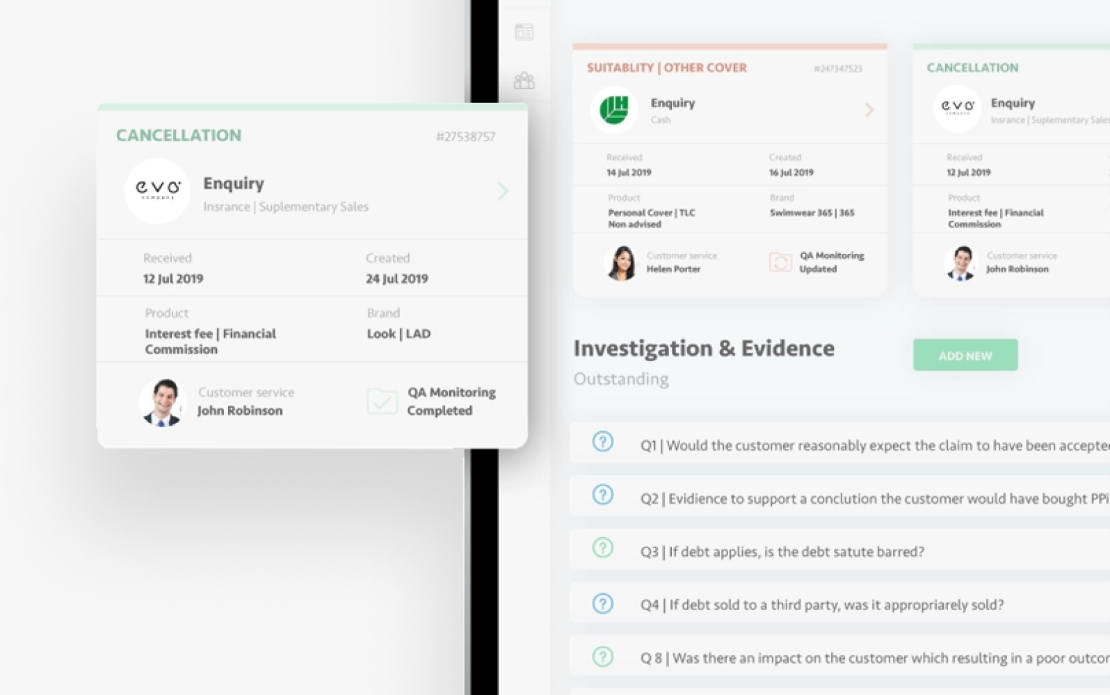Viewport: 1110px width, 695px height.
Task: Click the green leaf company logo
Action: (x=613, y=110)
